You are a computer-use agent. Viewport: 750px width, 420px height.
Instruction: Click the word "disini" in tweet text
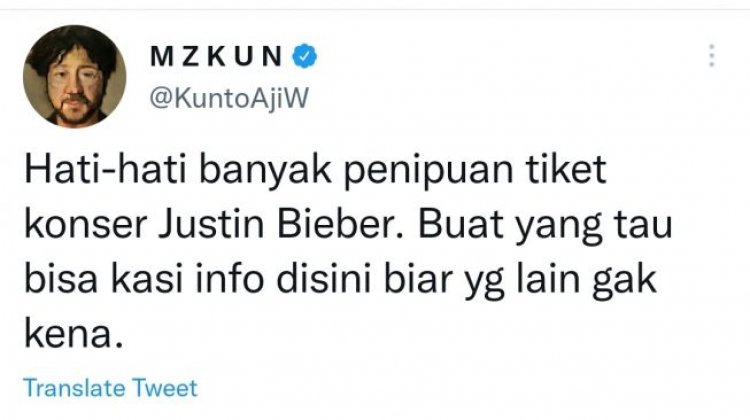coord(324,278)
